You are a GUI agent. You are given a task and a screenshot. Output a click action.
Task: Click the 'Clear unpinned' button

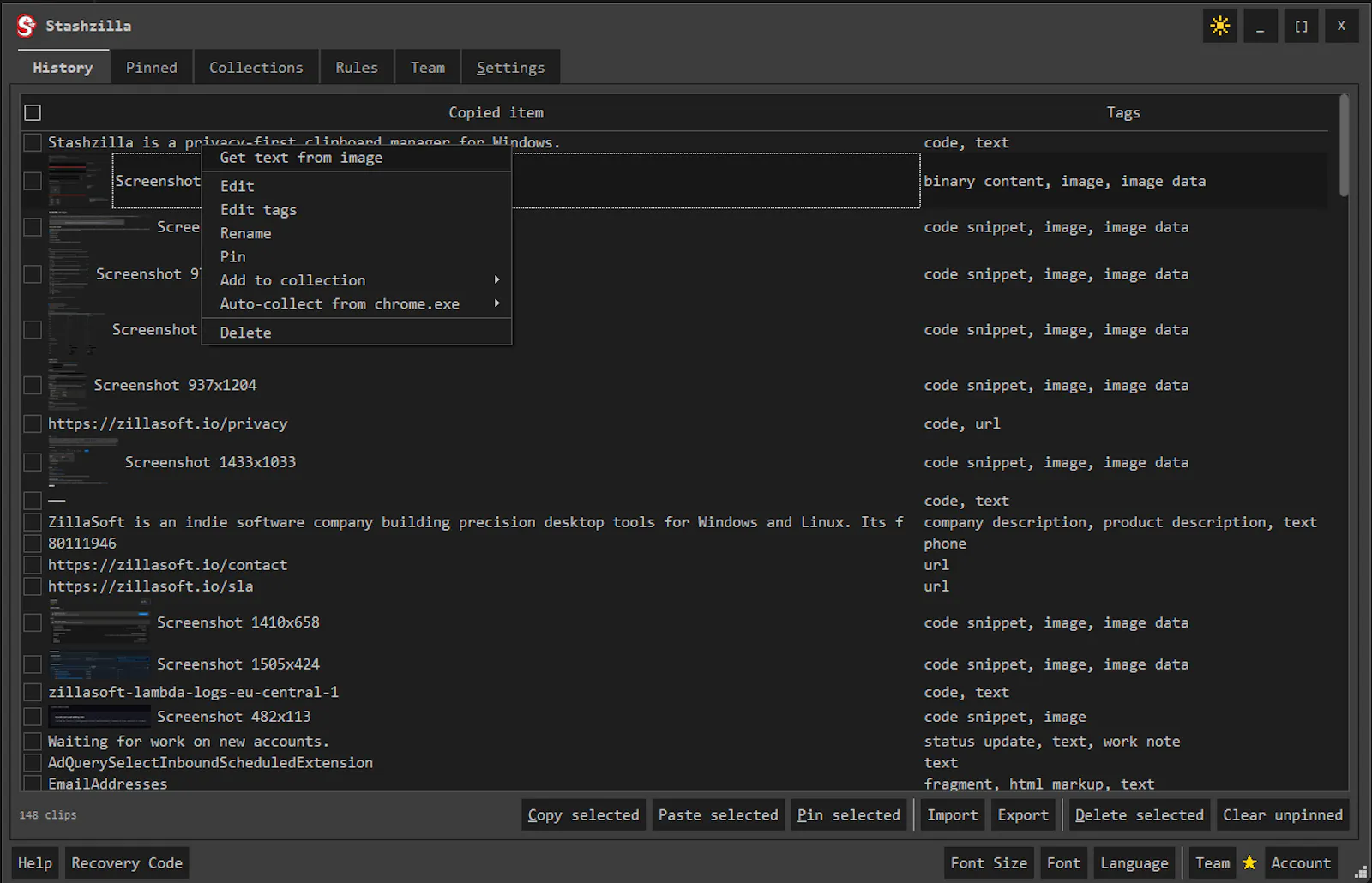(1283, 814)
